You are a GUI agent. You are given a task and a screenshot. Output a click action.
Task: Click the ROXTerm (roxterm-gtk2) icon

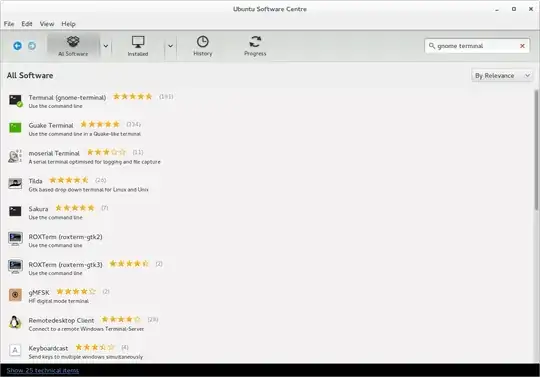[x=15, y=239]
